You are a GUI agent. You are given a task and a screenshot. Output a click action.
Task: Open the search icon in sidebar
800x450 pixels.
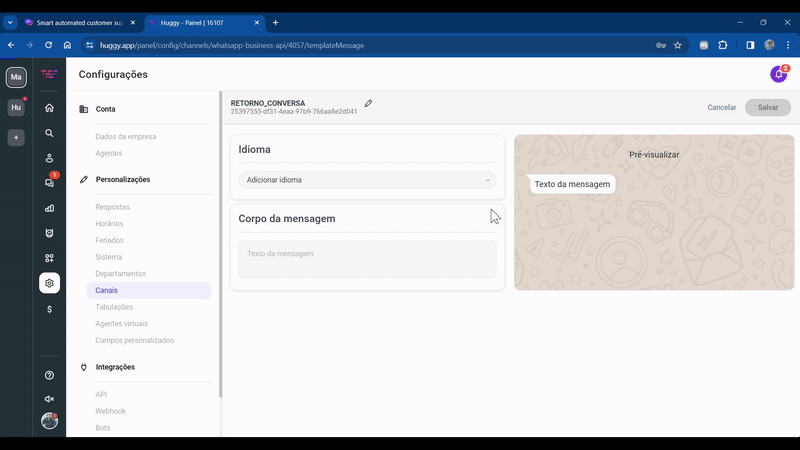coord(49,133)
